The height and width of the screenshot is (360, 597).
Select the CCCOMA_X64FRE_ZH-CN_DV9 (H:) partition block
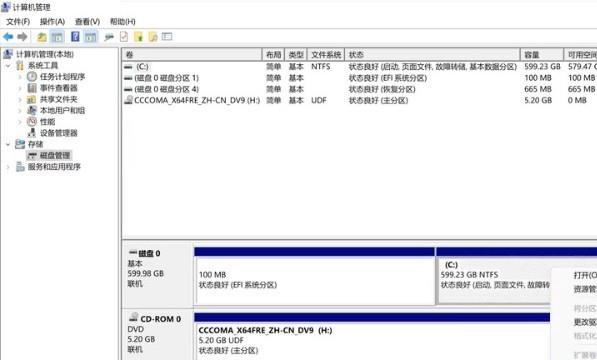point(372,336)
